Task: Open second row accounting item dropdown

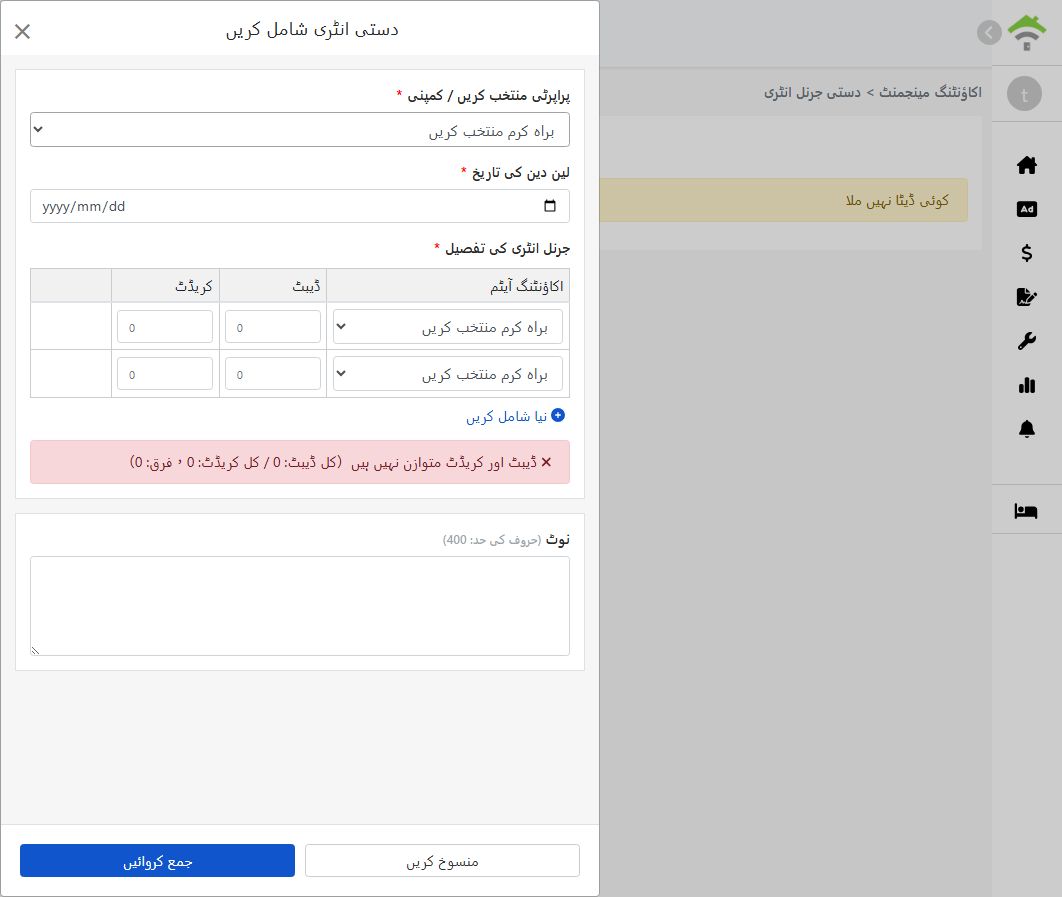Action: (x=448, y=374)
